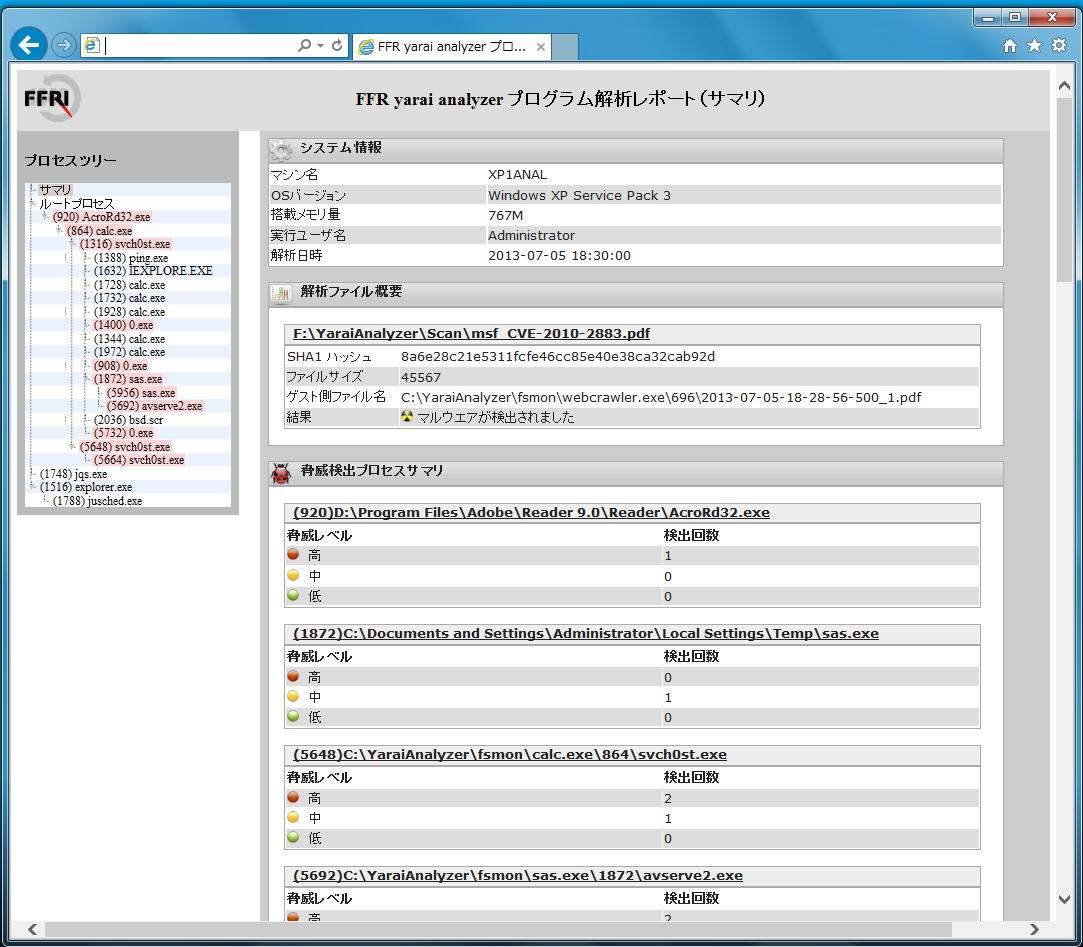Viewport: 1083px width, 947px height.
Task: Open Favorites star icon
Action: [x=1034, y=46]
